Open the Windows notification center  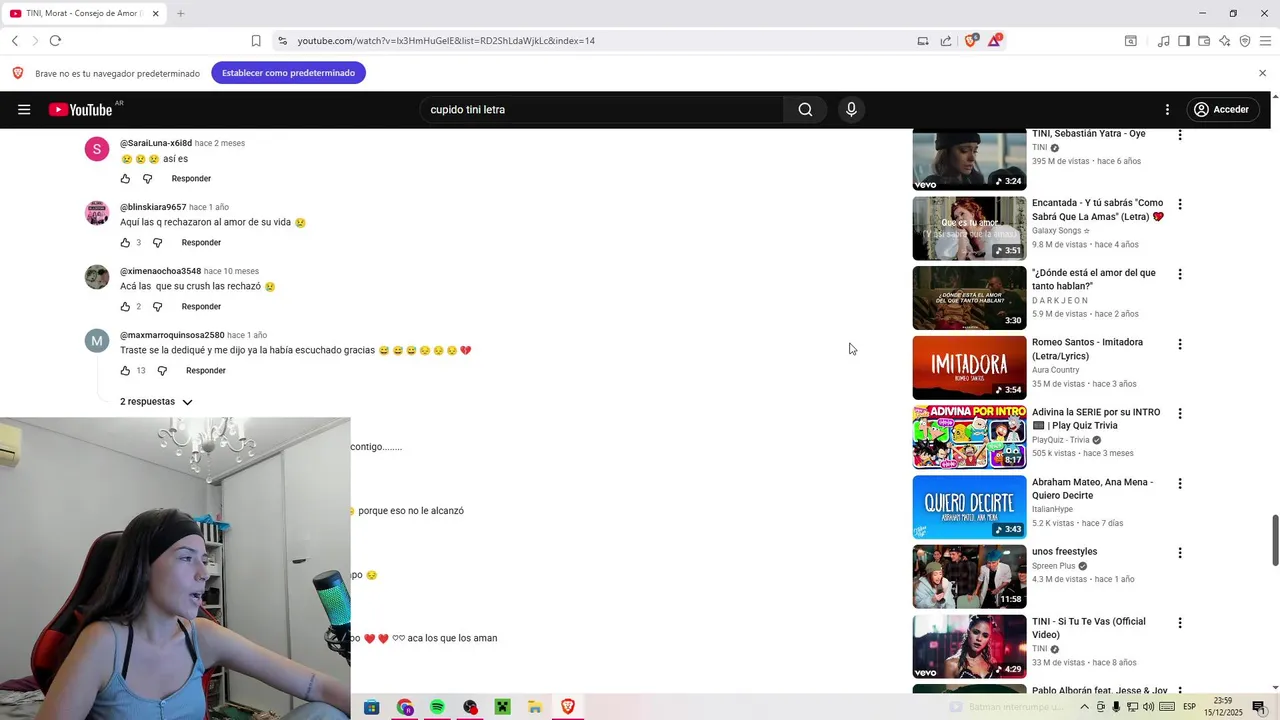pos(1259,707)
